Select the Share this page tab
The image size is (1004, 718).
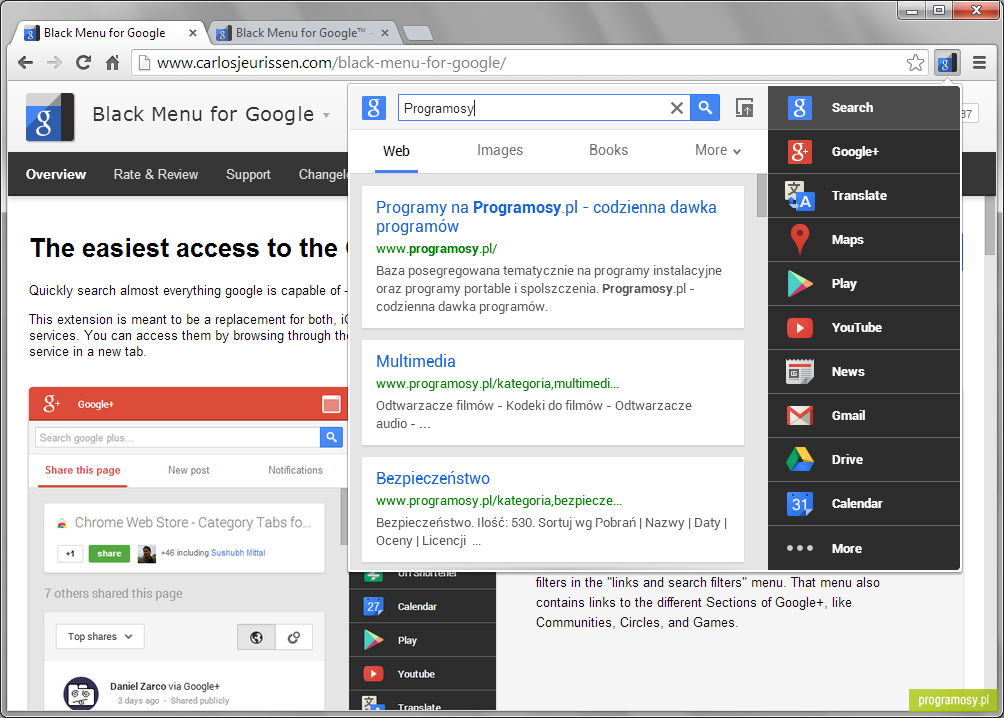tap(83, 470)
